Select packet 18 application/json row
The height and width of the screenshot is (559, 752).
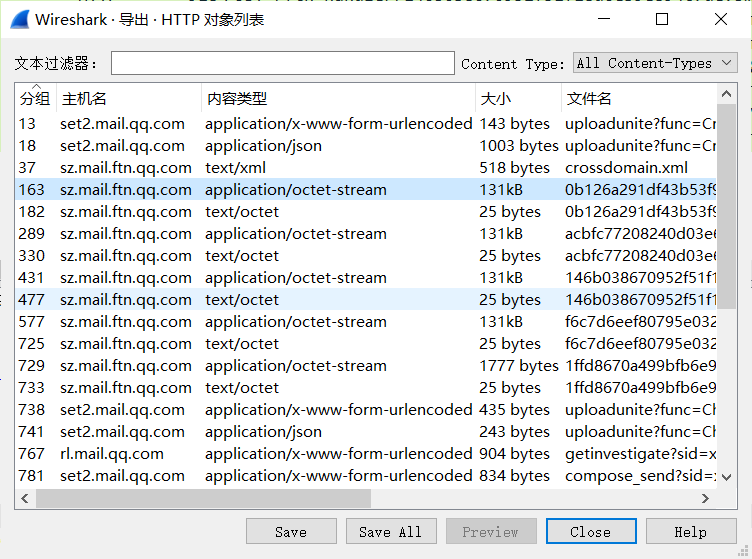366,146
